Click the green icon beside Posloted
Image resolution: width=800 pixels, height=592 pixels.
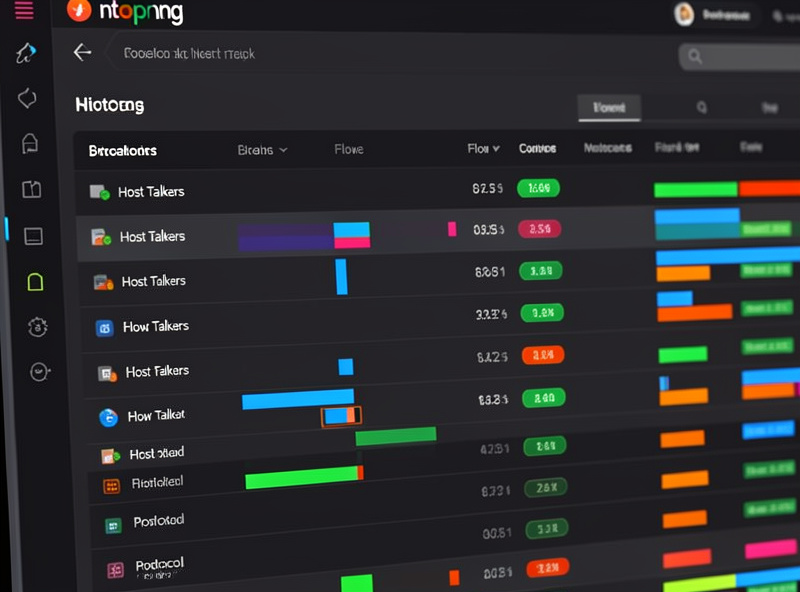[113, 526]
